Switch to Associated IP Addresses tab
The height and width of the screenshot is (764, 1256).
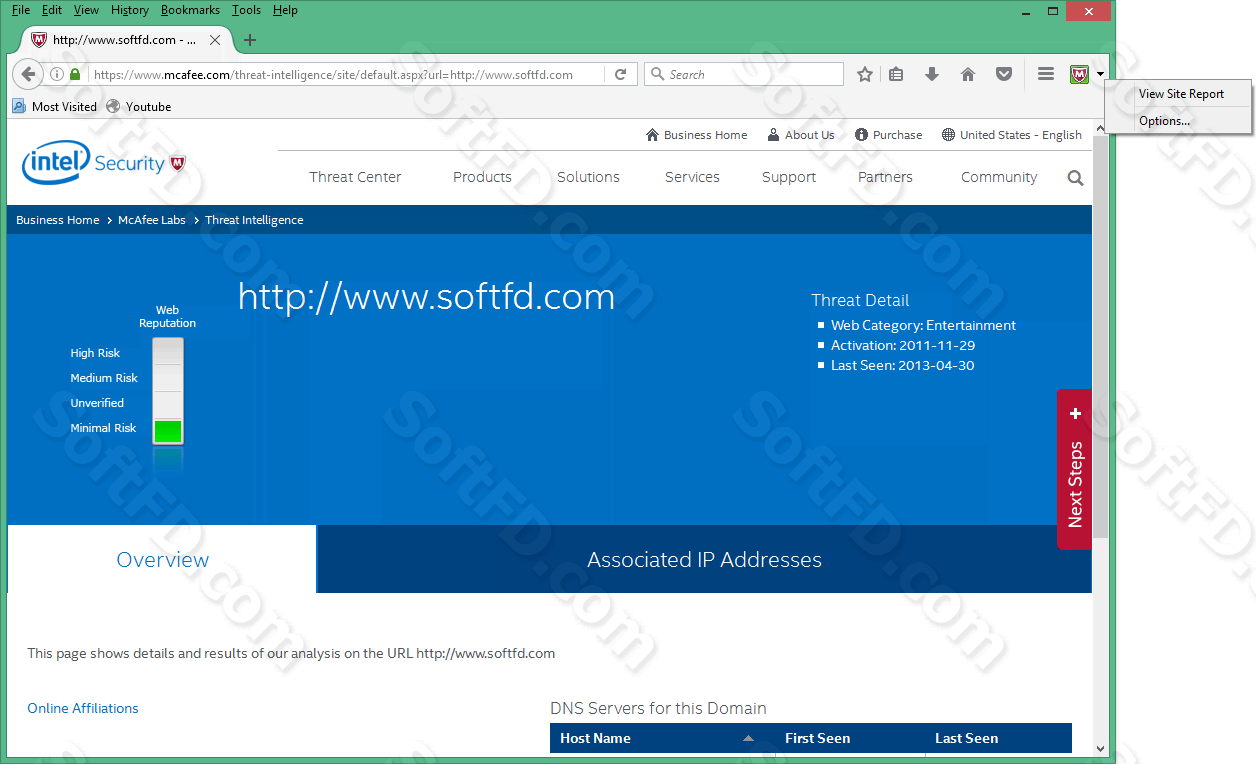coord(704,559)
